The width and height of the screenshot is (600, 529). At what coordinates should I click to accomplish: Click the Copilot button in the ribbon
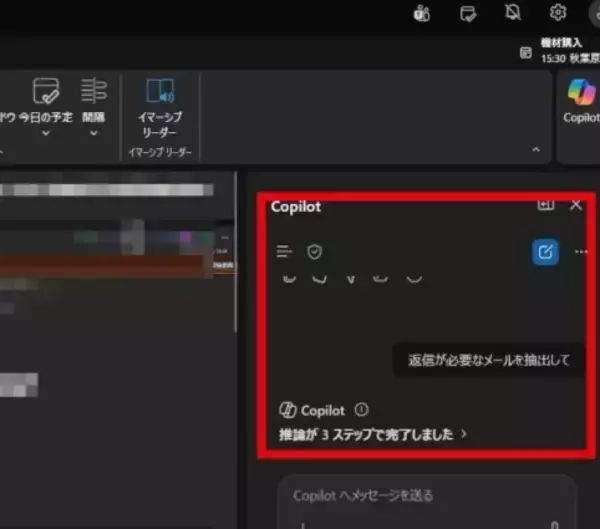(581, 101)
